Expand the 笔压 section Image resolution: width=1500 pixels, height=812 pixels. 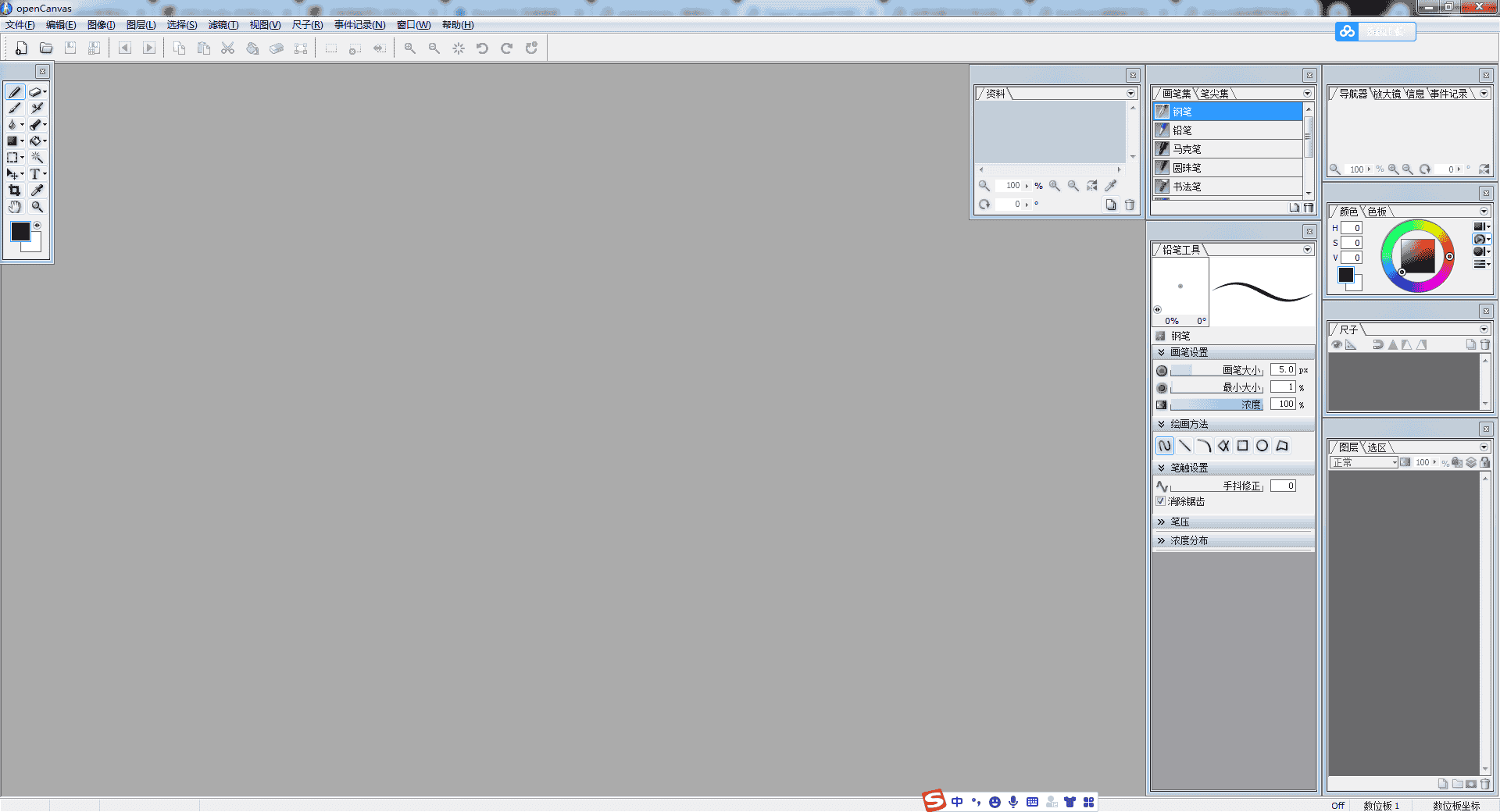click(1162, 522)
